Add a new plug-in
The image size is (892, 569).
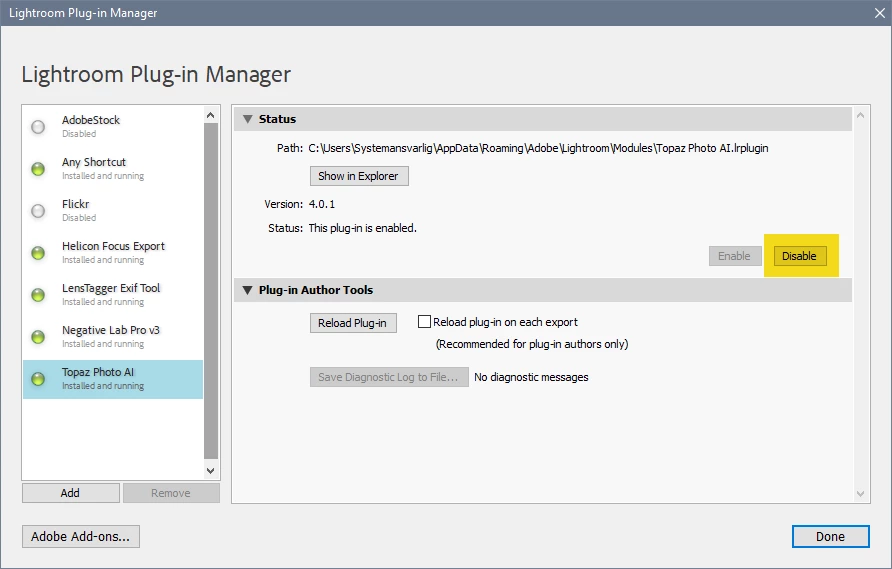[71, 493]
